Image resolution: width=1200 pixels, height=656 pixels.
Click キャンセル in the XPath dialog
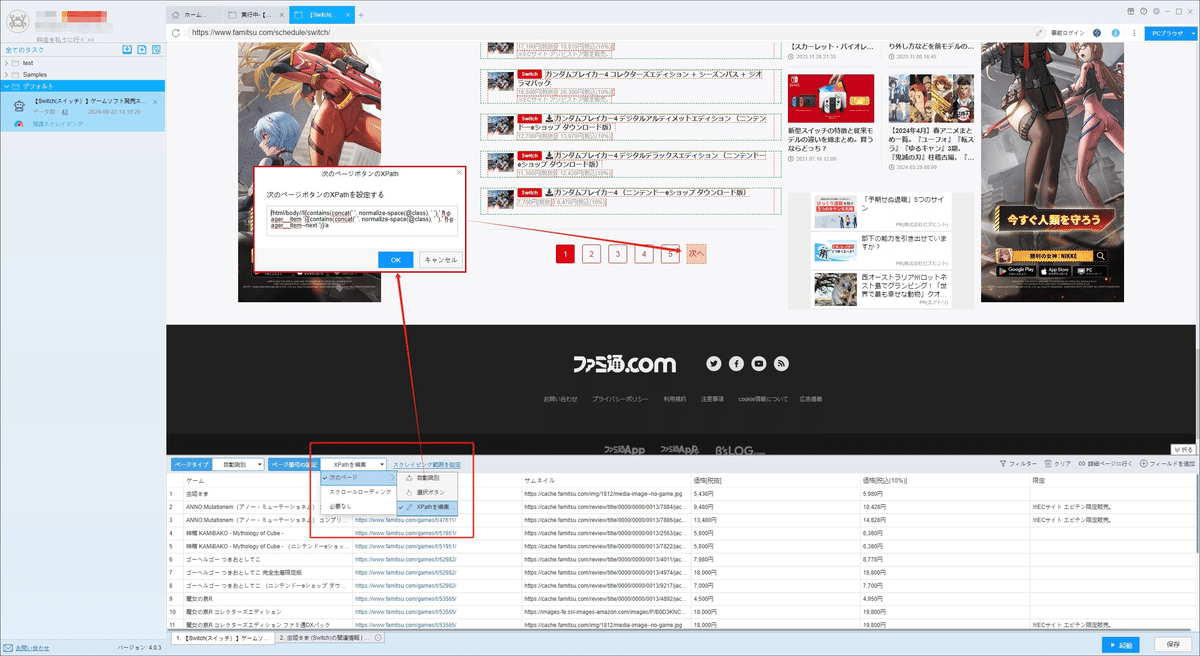click(x=440, y=259)
